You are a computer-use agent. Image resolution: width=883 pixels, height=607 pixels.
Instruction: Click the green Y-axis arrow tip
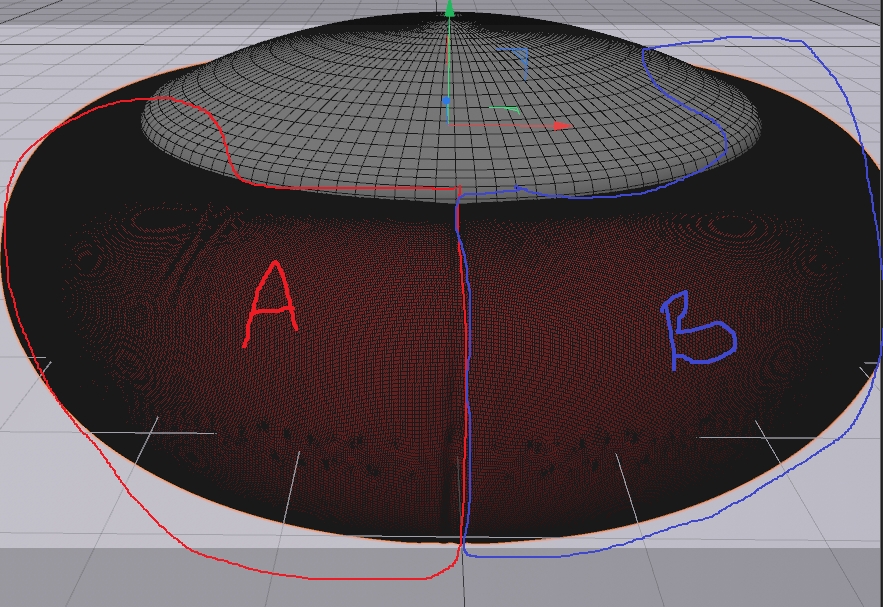pyautogui.click(x=450, y=9)
